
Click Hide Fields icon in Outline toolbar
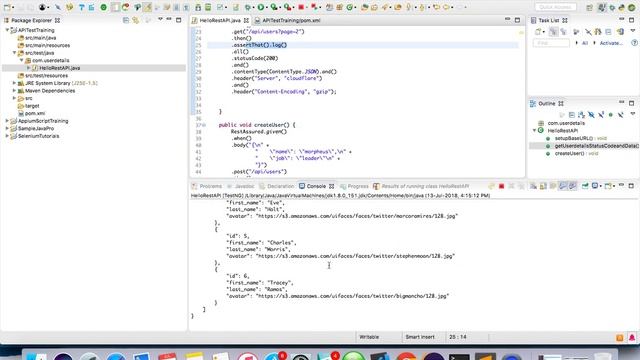pos(591,114)
